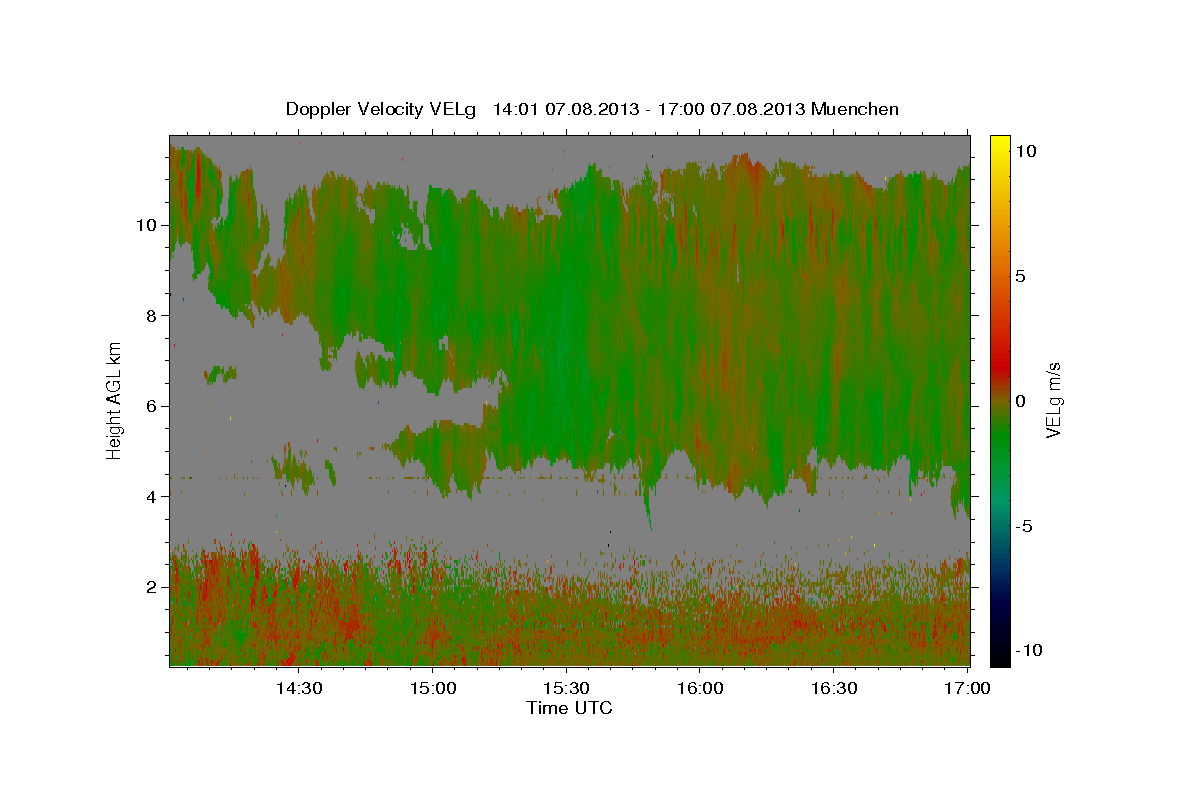This screenshot has width=1200, height=800.
Task: Click the "Time UTC" axis label
Action: [569, 708]
